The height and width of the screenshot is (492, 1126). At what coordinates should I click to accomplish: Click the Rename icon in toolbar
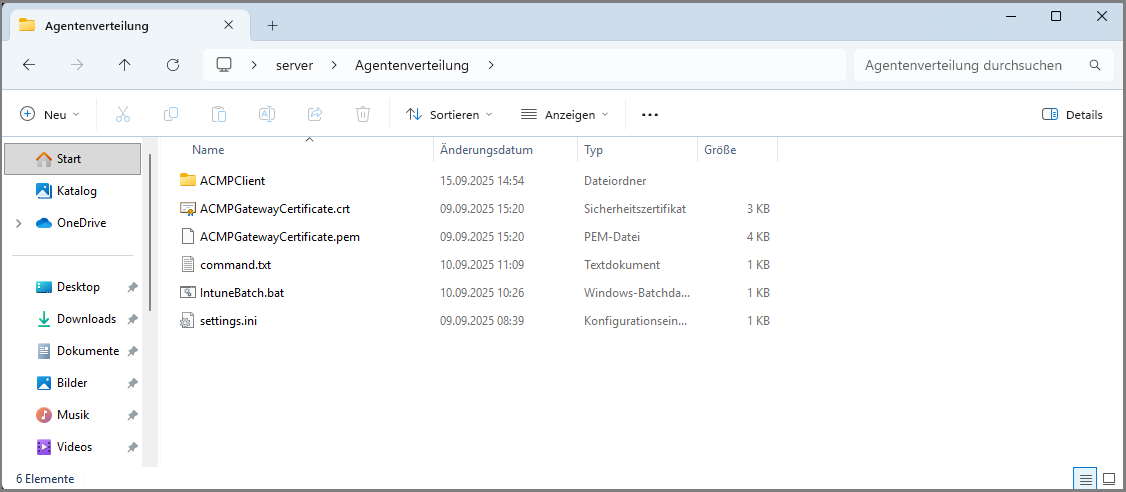click(267, 115)
